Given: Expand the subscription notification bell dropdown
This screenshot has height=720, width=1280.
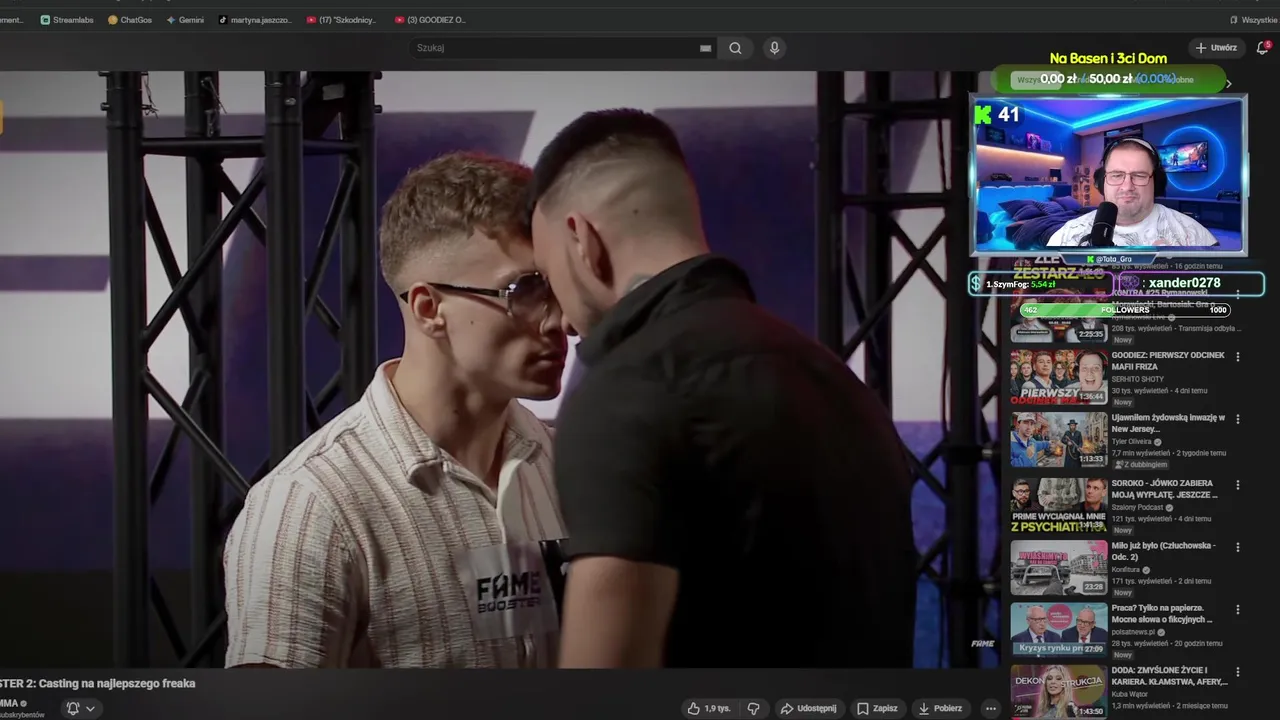Looking at the screenshot, I should tap(81, 708).
